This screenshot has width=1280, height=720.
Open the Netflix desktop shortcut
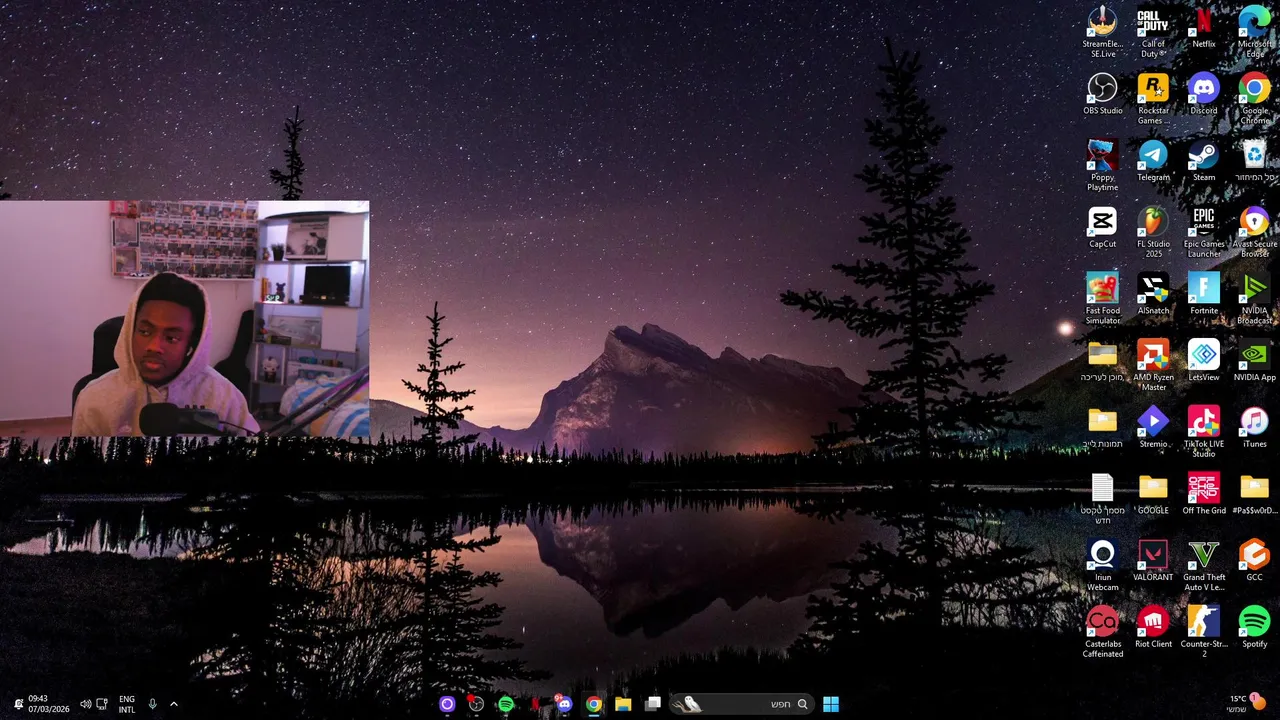coord(1204,28)
